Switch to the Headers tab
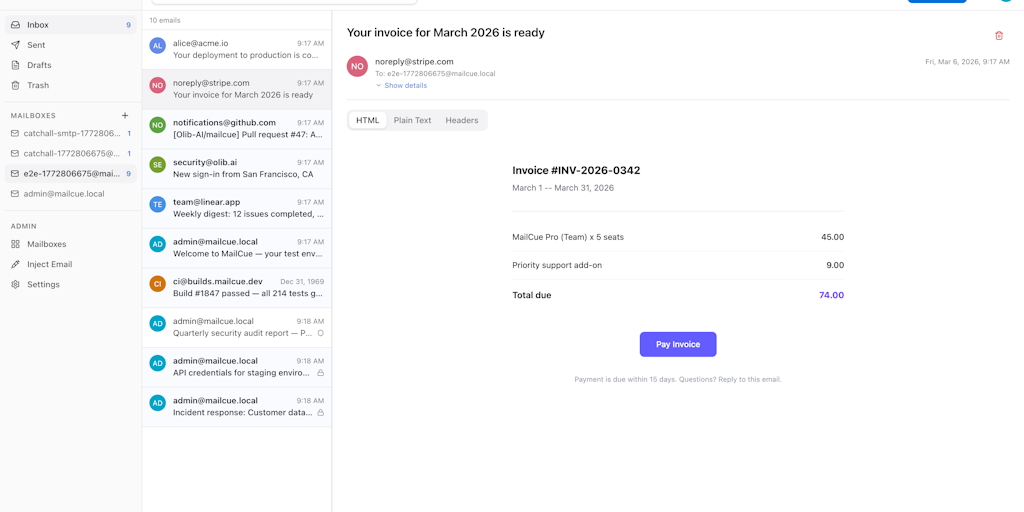The image size is (1024, 512). pos(461,120)
